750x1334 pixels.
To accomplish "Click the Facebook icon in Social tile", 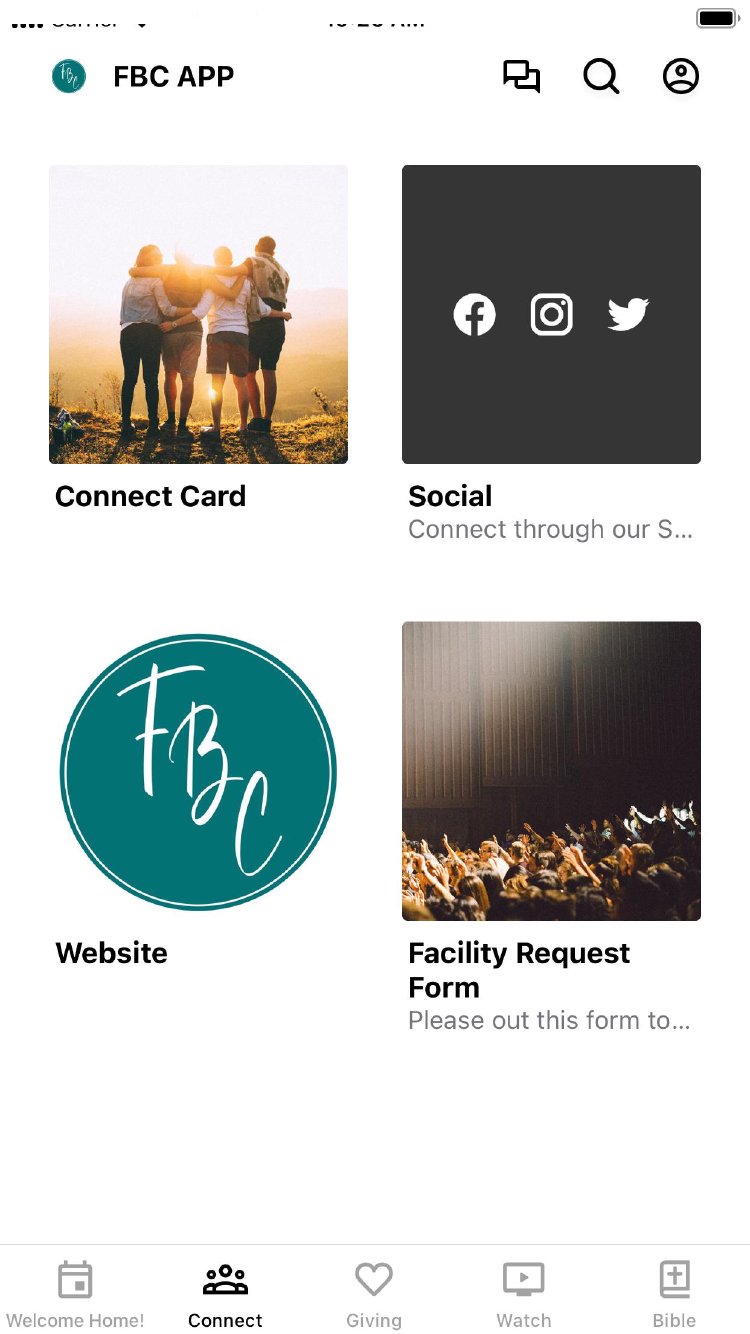I will tap(474, 315).
